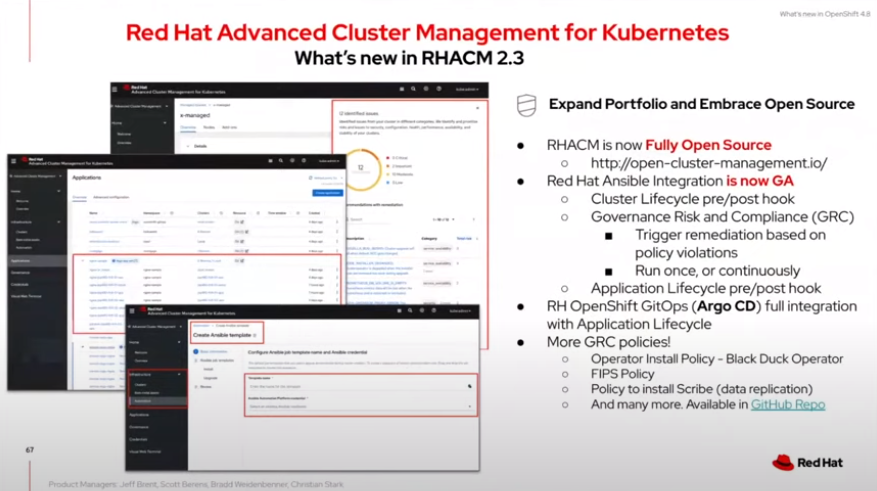Select Applications in the left sidebar
Image resolution: width=877 pixels, height=491 pixels.
point(21,261)
